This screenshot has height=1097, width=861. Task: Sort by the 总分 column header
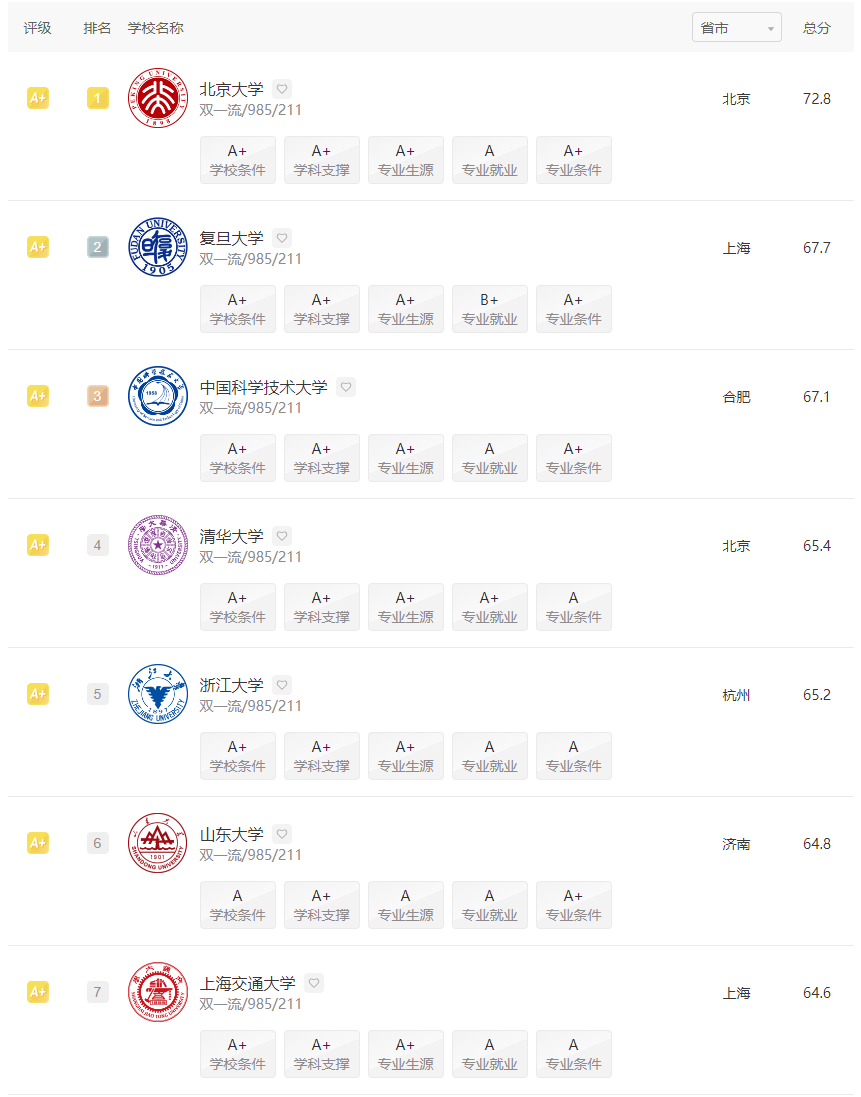(816, 28)
